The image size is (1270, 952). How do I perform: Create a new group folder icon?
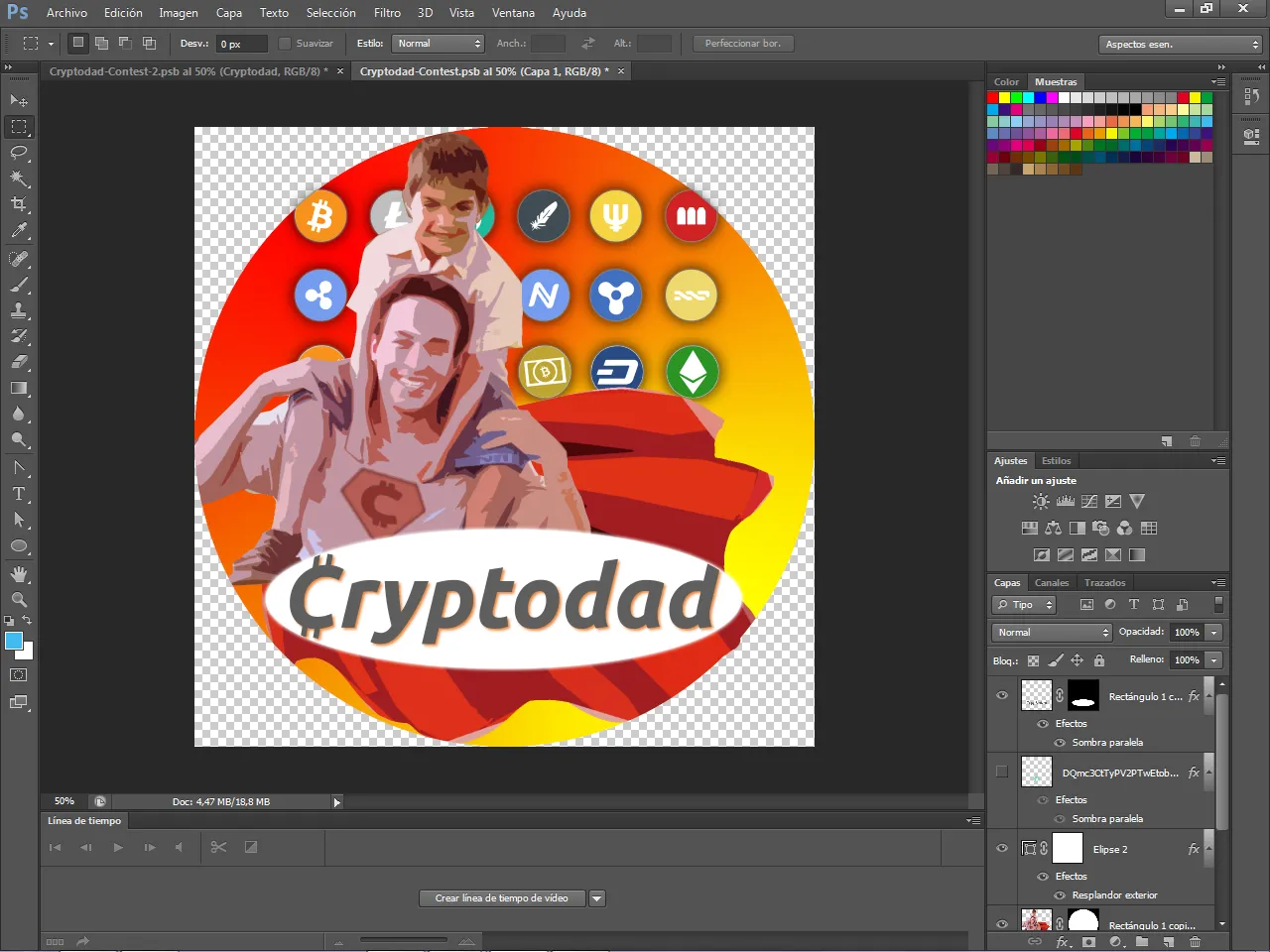coord(1142,942)
